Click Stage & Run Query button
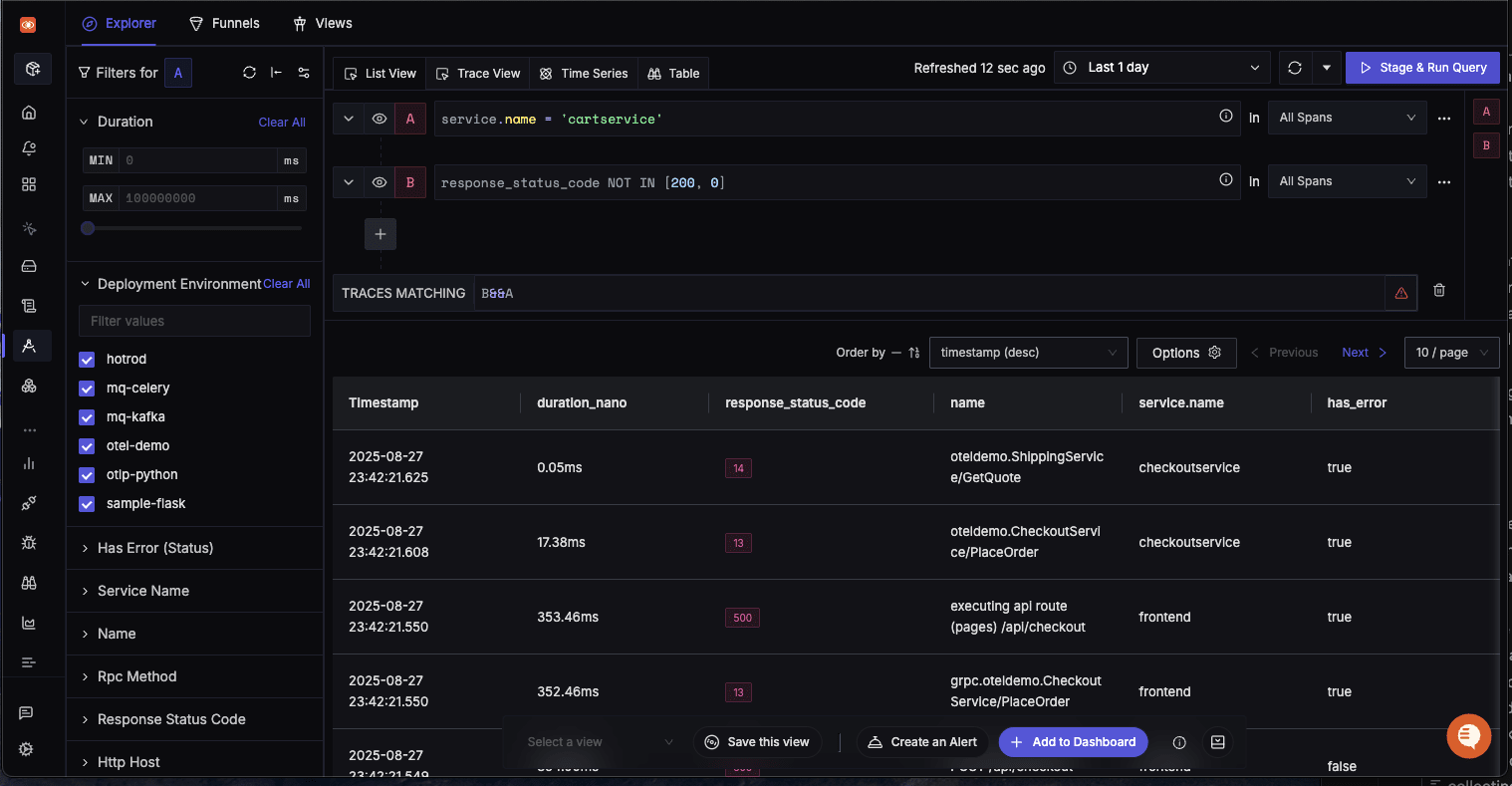 (1422, 68)
